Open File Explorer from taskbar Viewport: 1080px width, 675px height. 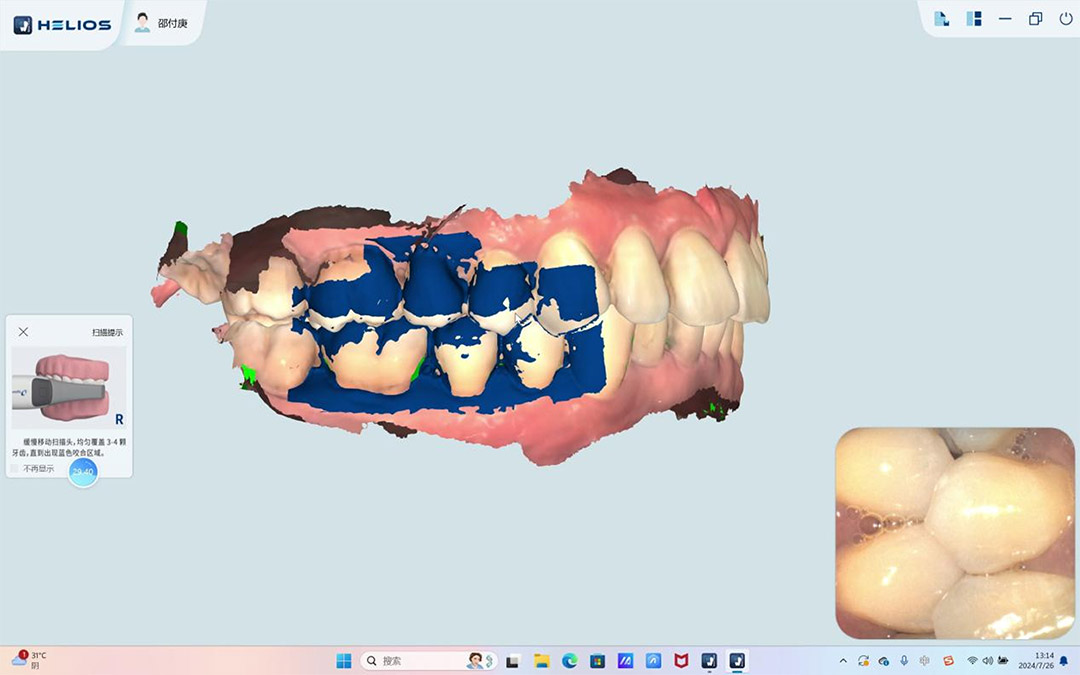pyautogui.click(x=541, y=661)
